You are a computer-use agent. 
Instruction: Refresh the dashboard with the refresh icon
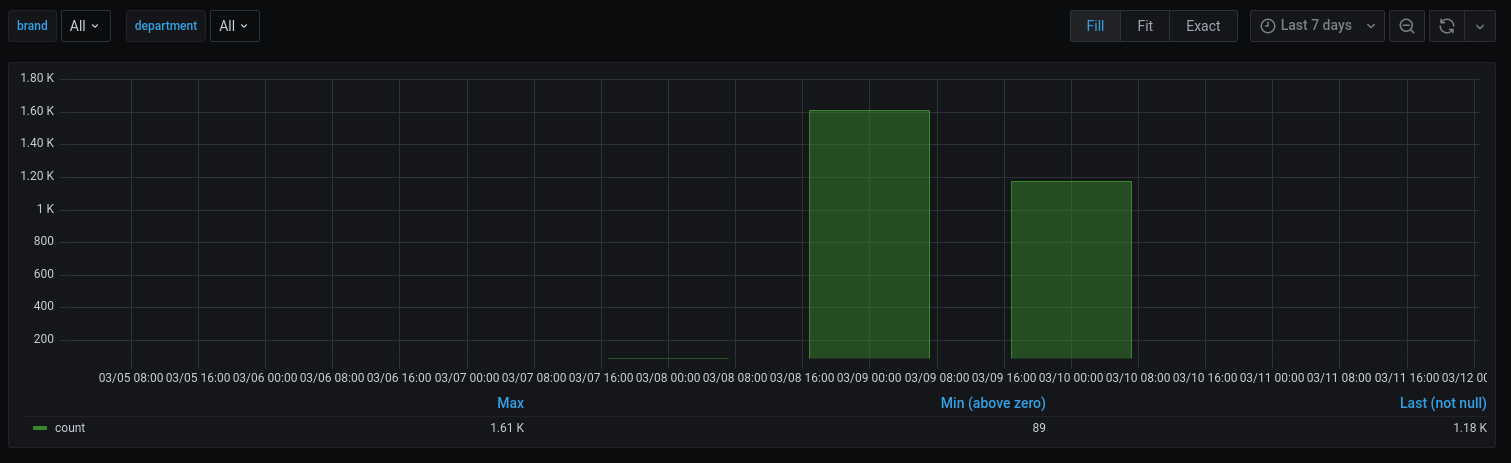pyautogui.click(x=1446, y=26)
